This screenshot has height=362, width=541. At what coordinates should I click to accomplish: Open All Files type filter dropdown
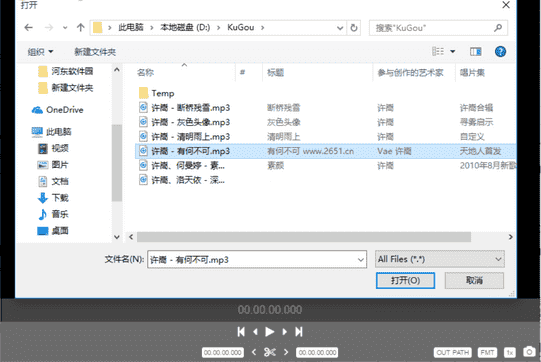click(x=440, y=259)
